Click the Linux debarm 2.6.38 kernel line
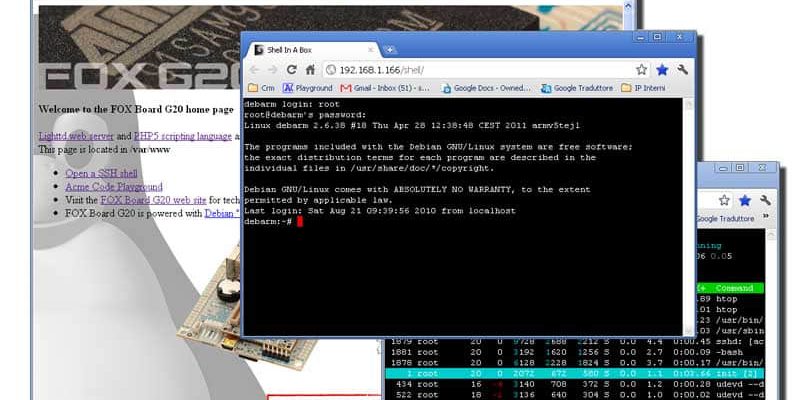The image size is (800, 400). (412, 126)
